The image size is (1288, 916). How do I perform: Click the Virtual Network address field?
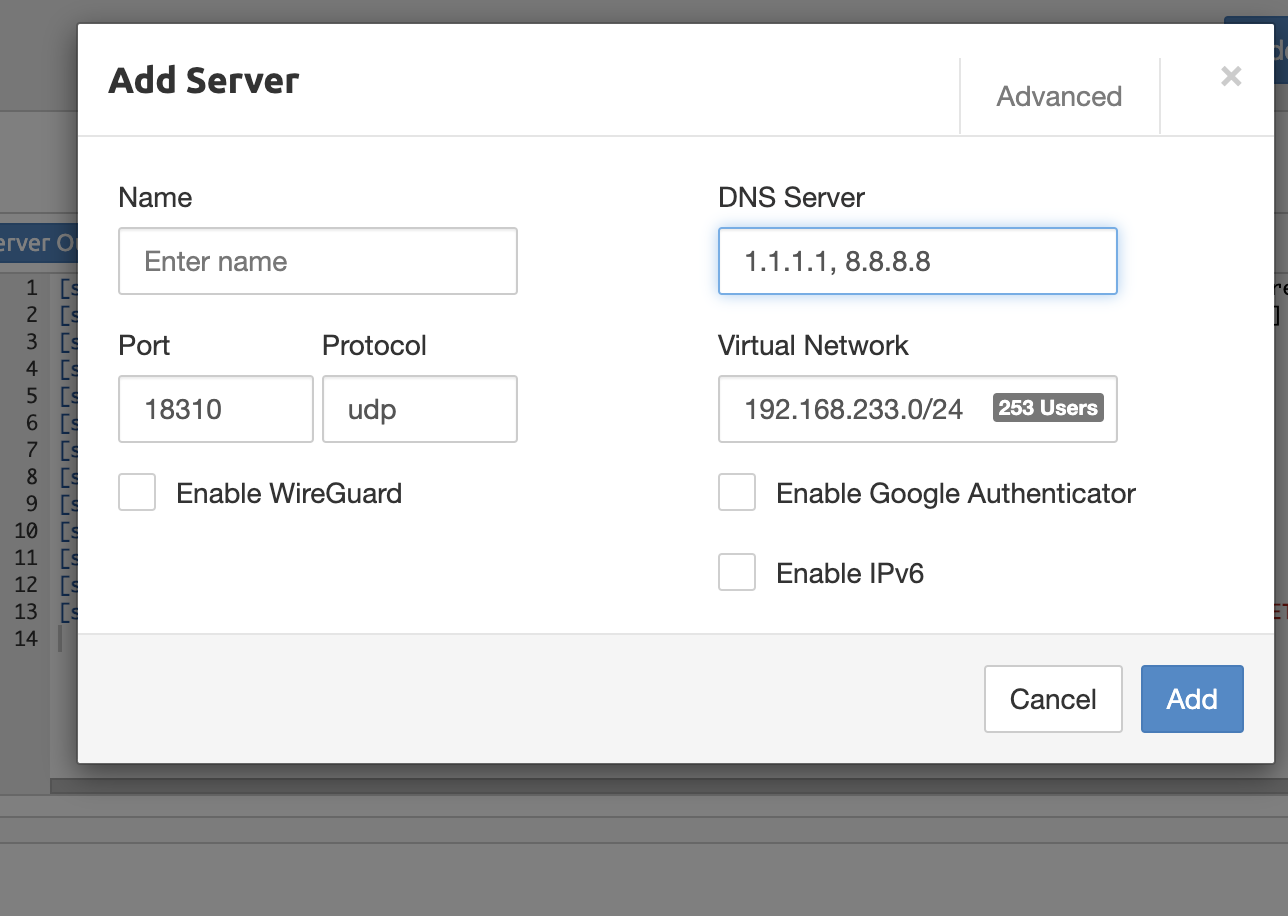[x=918, y=409]
